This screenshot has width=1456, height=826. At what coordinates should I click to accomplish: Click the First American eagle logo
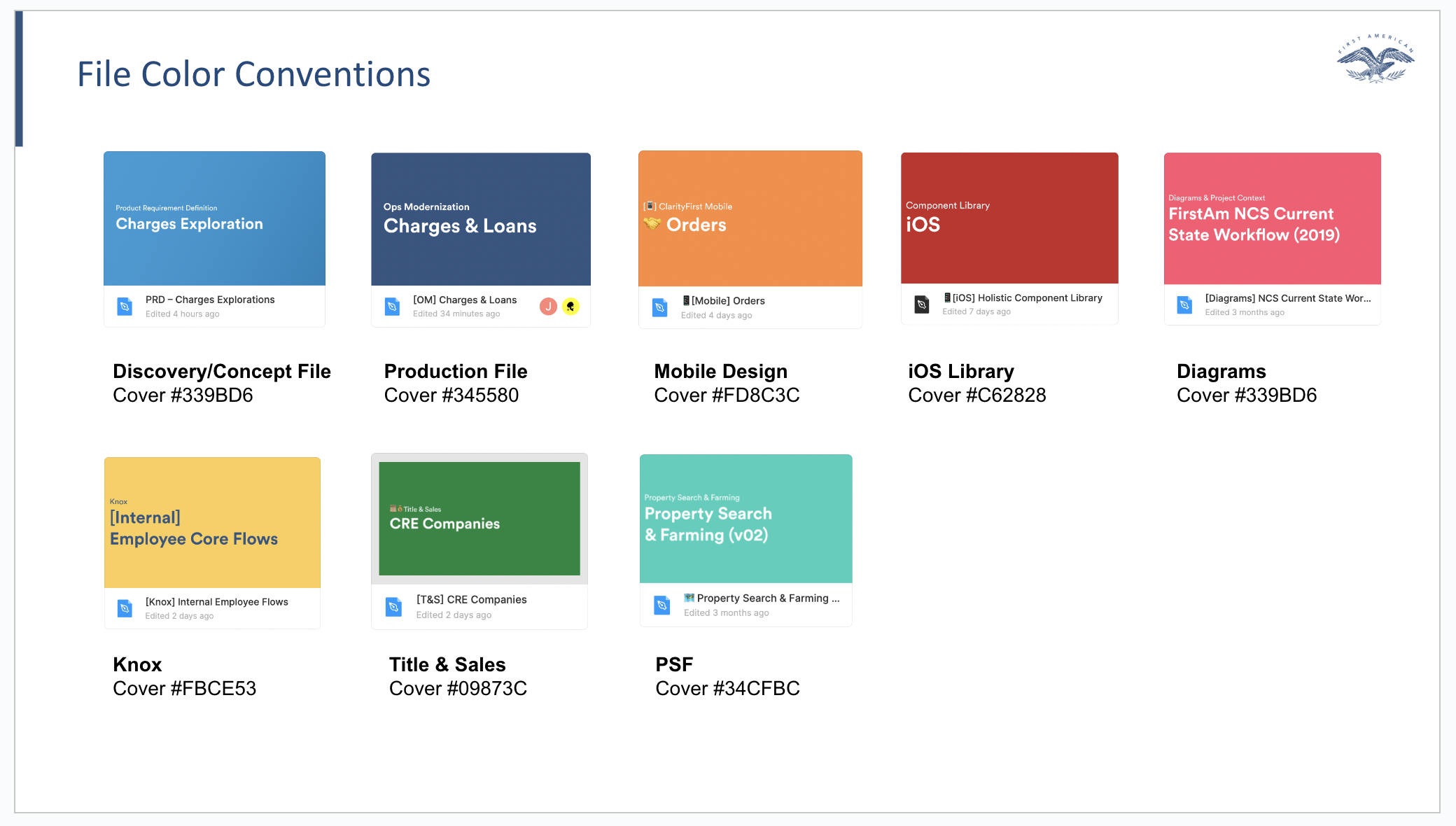tap(1375, 59)
